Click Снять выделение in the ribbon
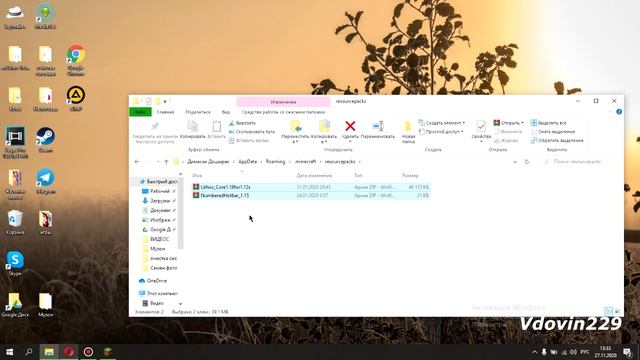This screenshot has height=360, width=640. [553, 132]
